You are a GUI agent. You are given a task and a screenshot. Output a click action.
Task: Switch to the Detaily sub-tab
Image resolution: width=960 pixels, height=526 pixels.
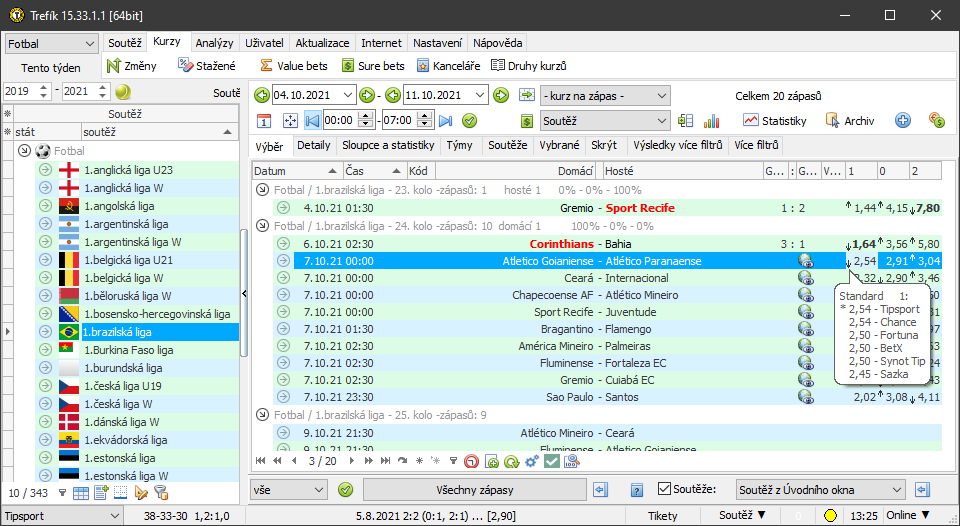point(313,145)
